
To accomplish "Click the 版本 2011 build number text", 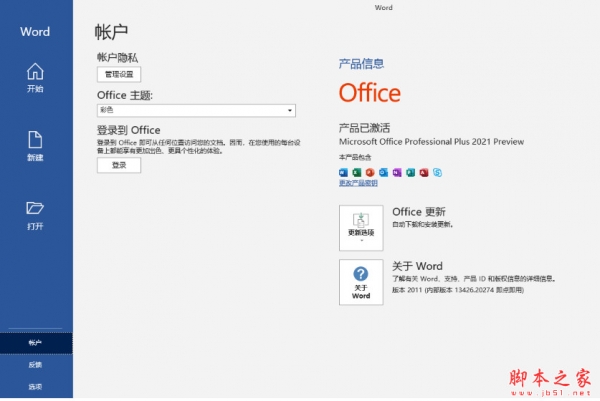I will pos(458,290).
